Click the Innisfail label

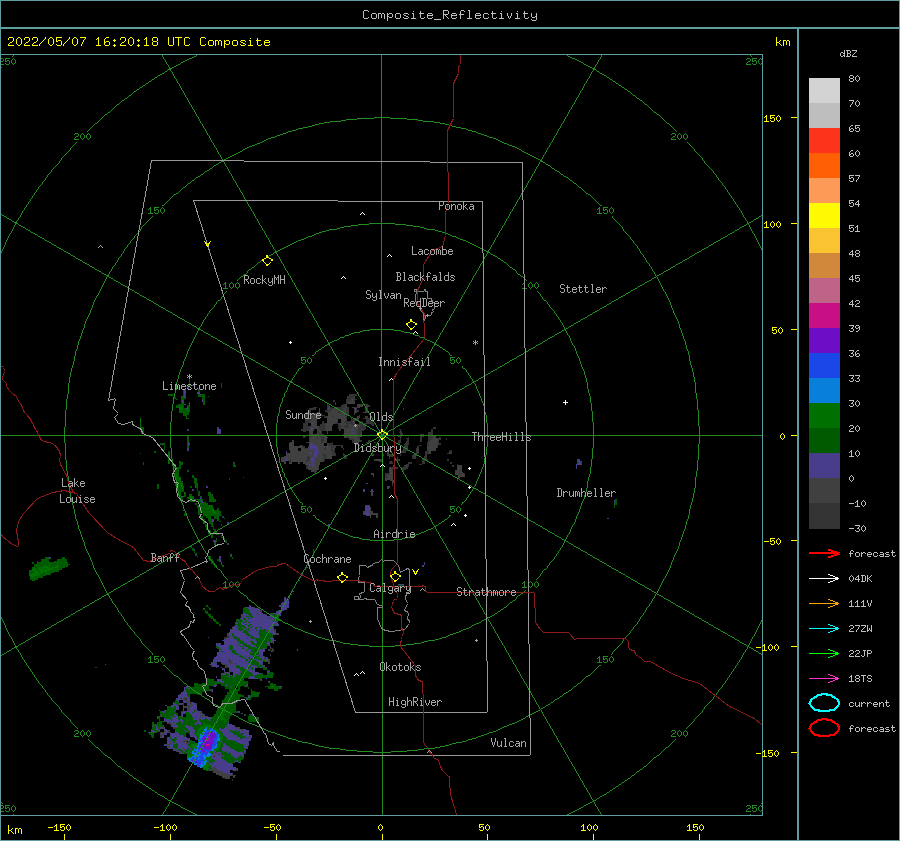click(404, 362)
